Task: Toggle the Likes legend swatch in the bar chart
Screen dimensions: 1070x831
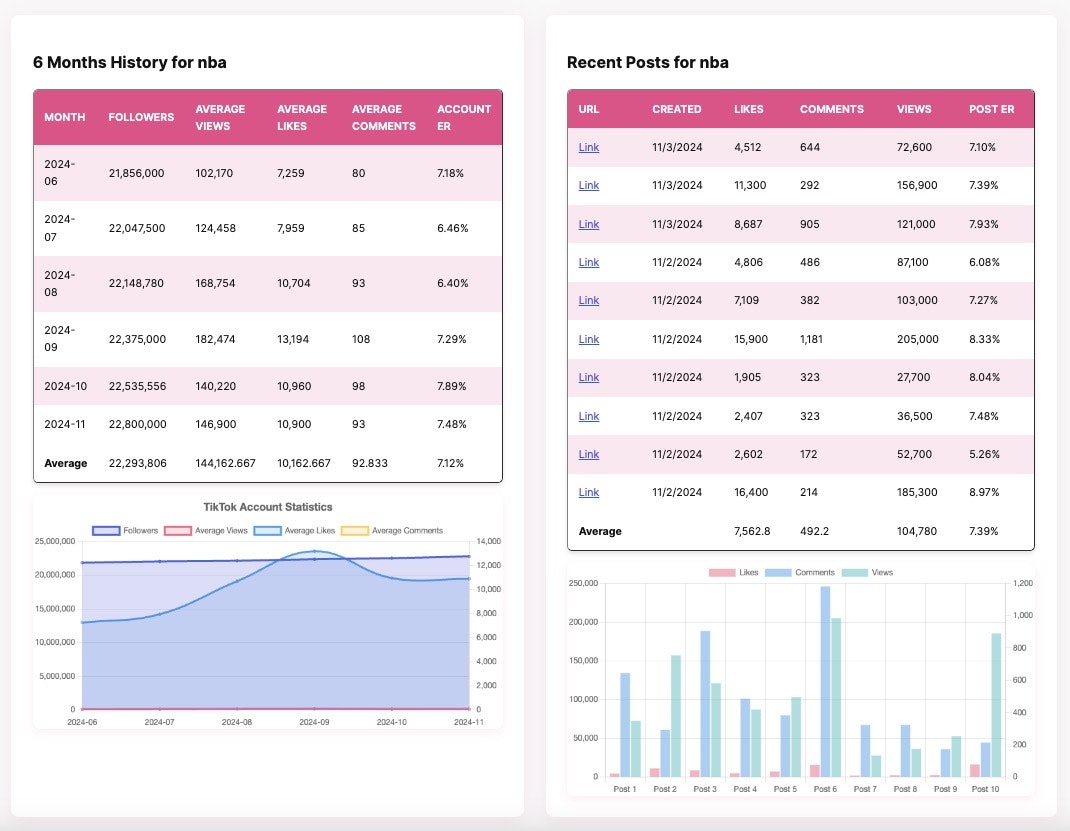Action: 722,573
